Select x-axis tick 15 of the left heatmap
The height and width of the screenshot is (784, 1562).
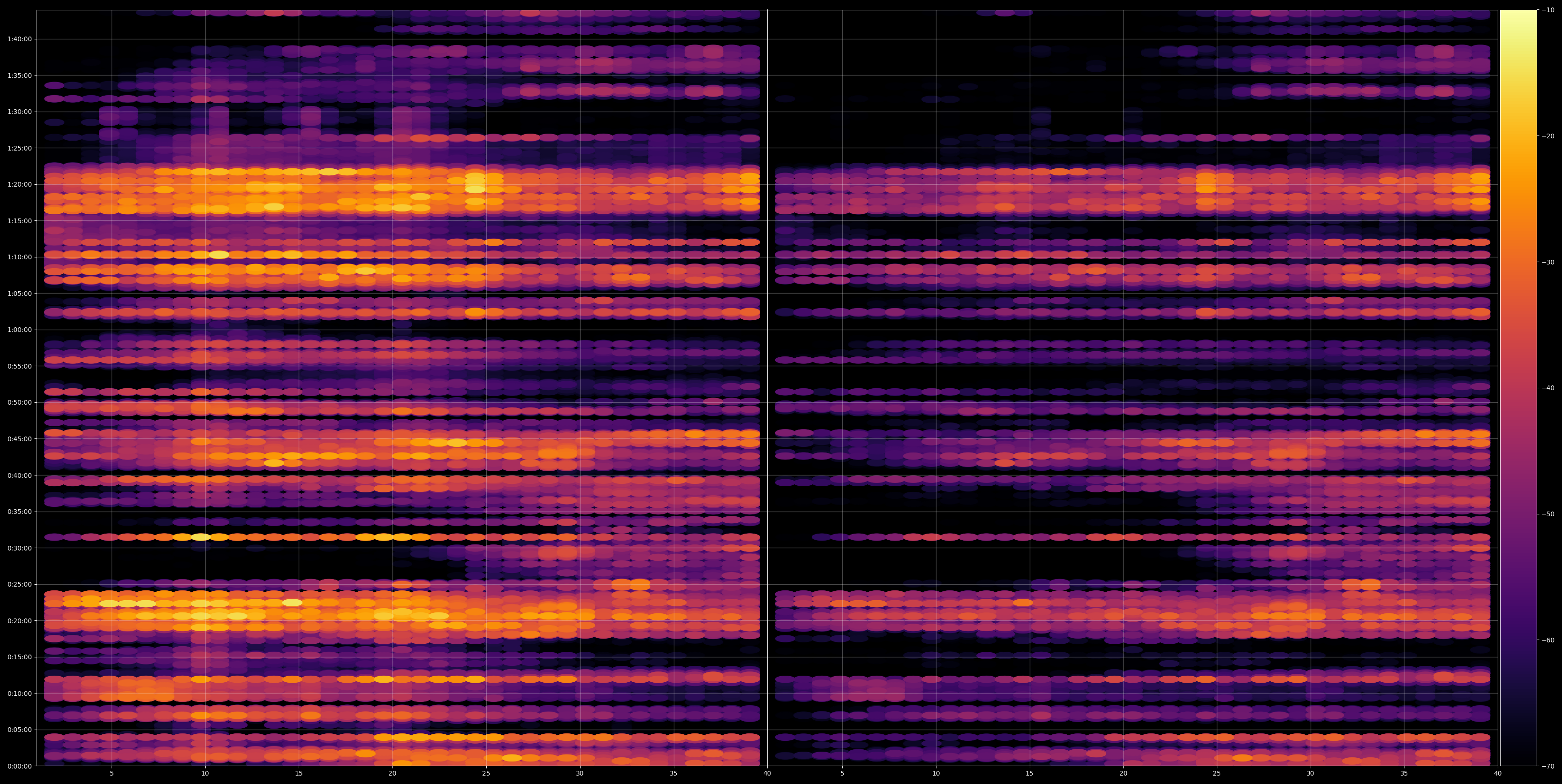[299, 774]
